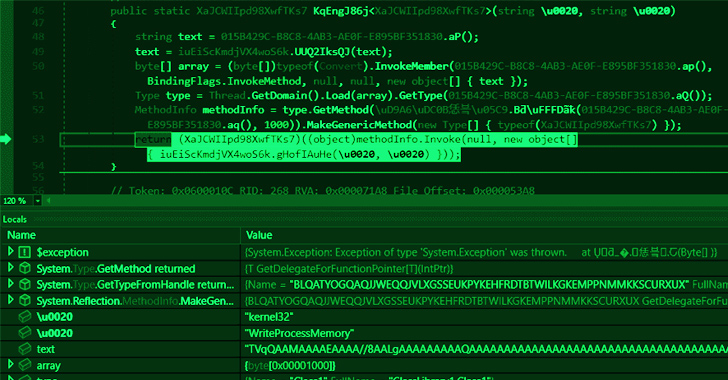Click the Value column header

pos(259,235)
